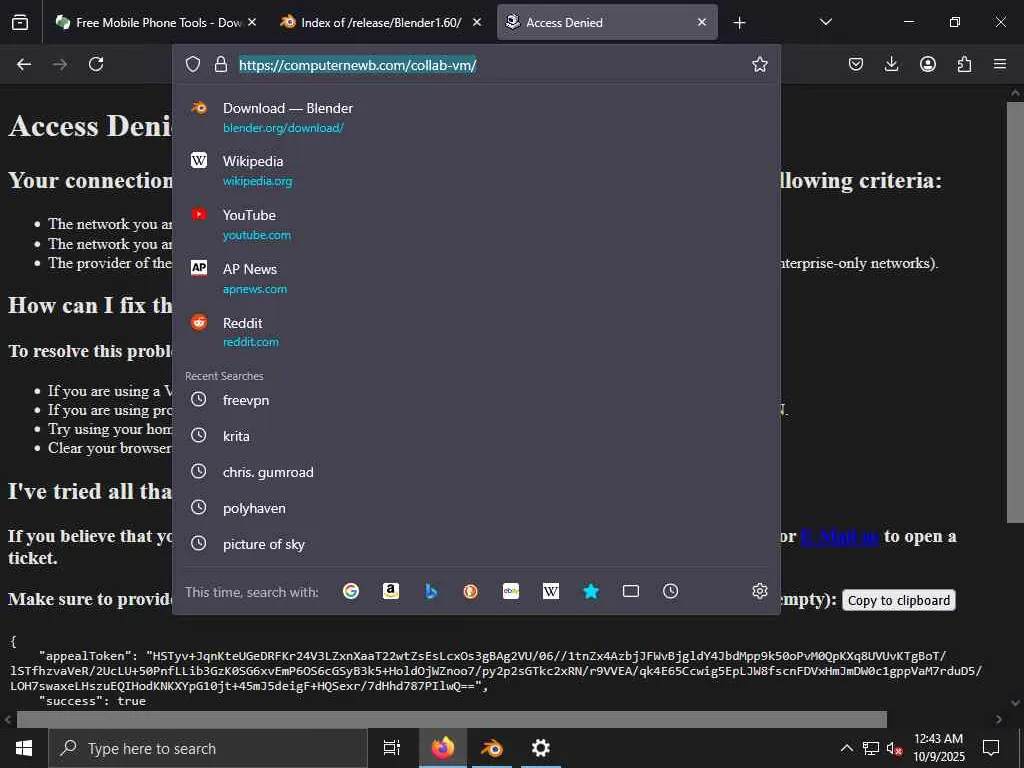Screen dimensions: 1024x768
Task: Open Firefox View icon in tab strip
Action: point(20,23)
